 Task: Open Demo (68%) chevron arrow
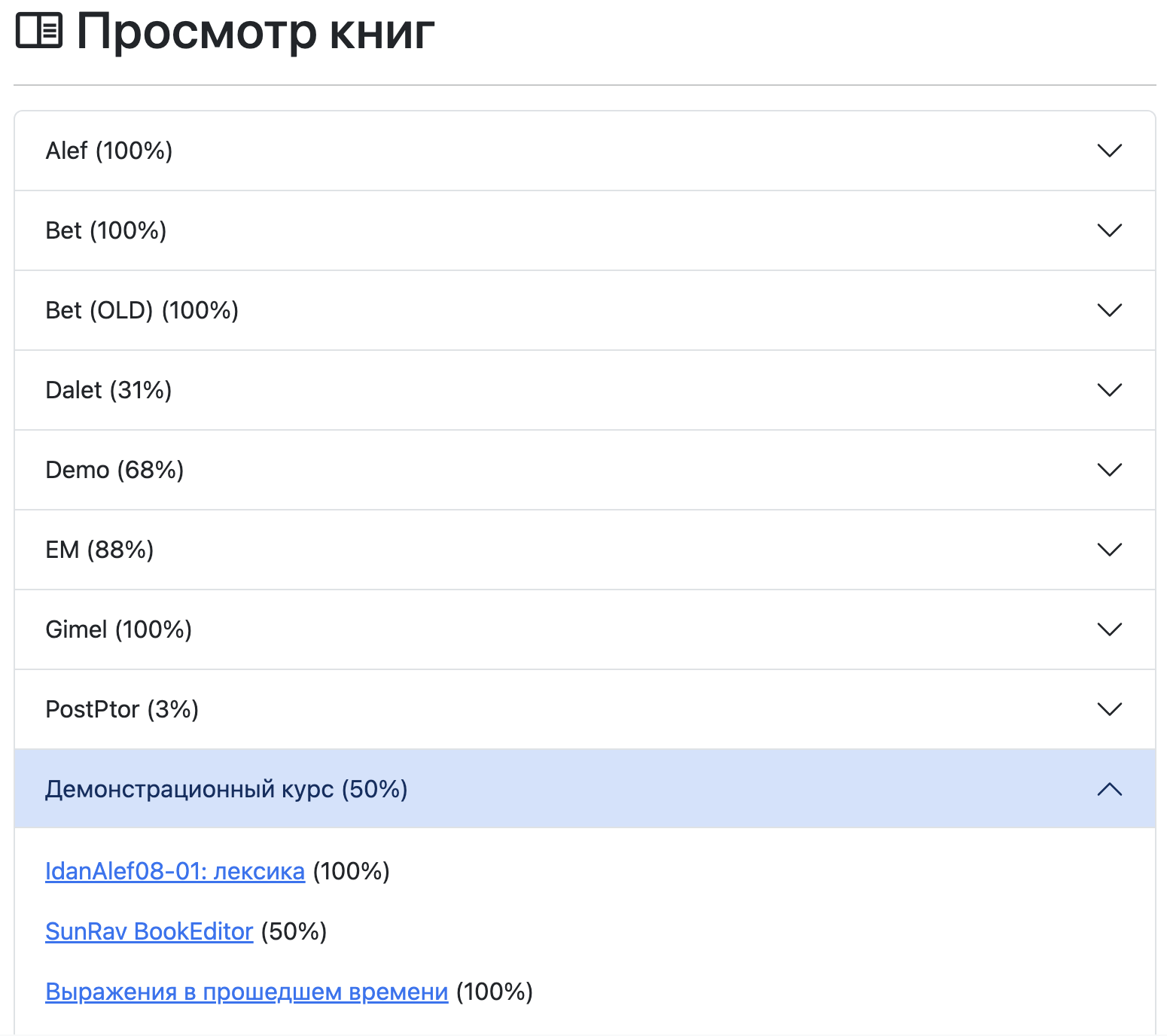coord(1109,470)
